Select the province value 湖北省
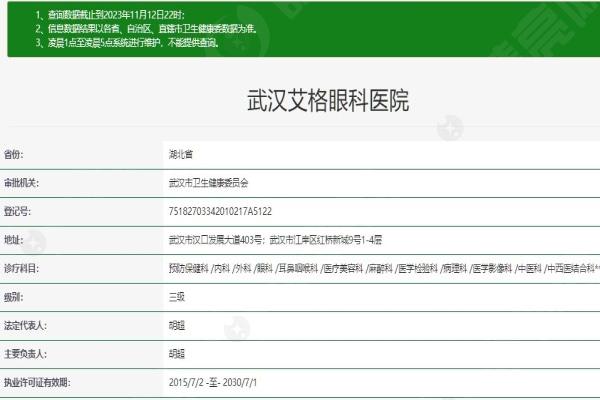The height and width of the screenshot is (400, 600). (x=181, y=155)
